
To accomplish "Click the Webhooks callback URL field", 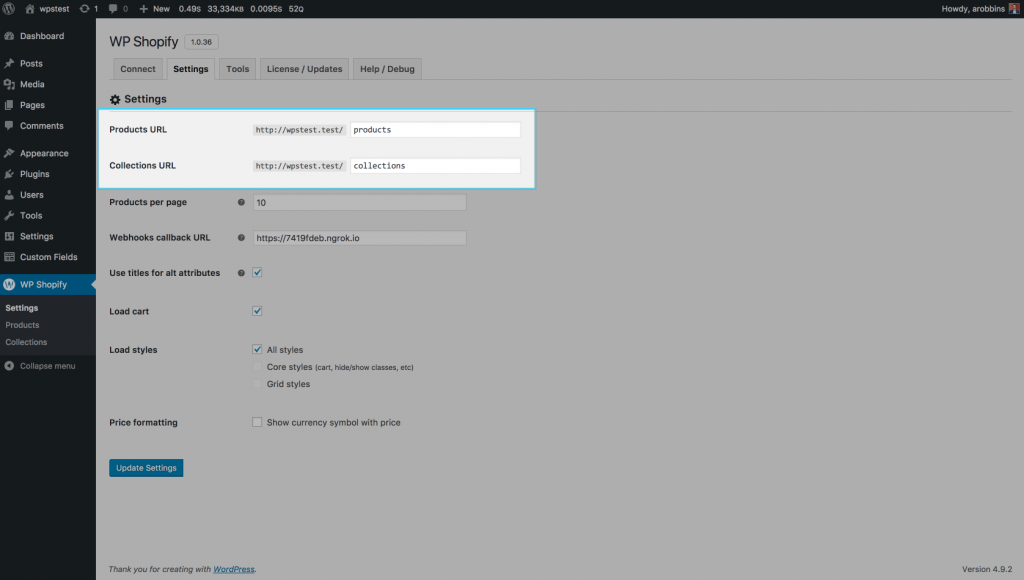I will (360, 238).
